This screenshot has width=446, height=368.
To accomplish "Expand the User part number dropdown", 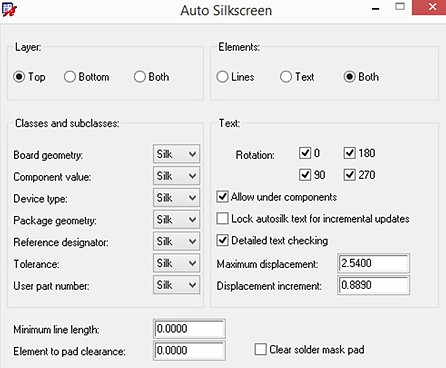I will (x=176, y=285).
